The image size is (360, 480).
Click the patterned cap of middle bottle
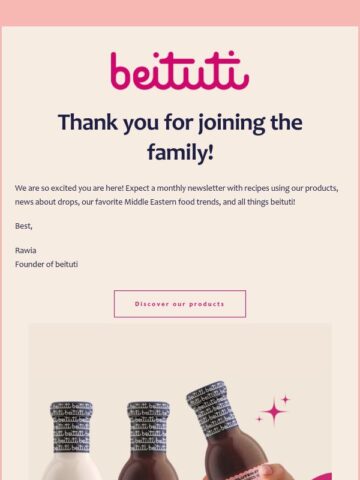pos(149,427)
